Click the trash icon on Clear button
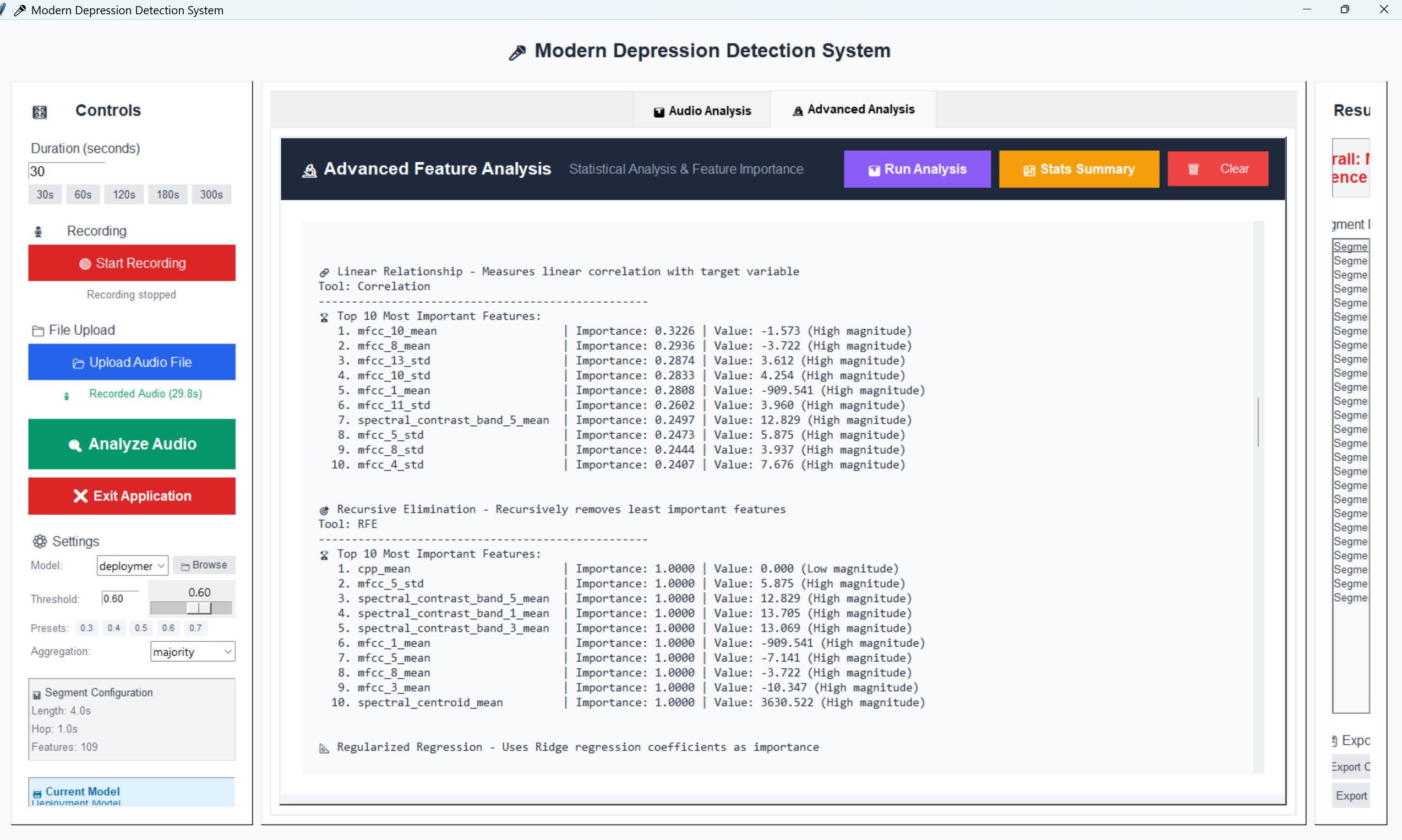The height and width of the screenshot is (840, 1402). (1193, 169)
